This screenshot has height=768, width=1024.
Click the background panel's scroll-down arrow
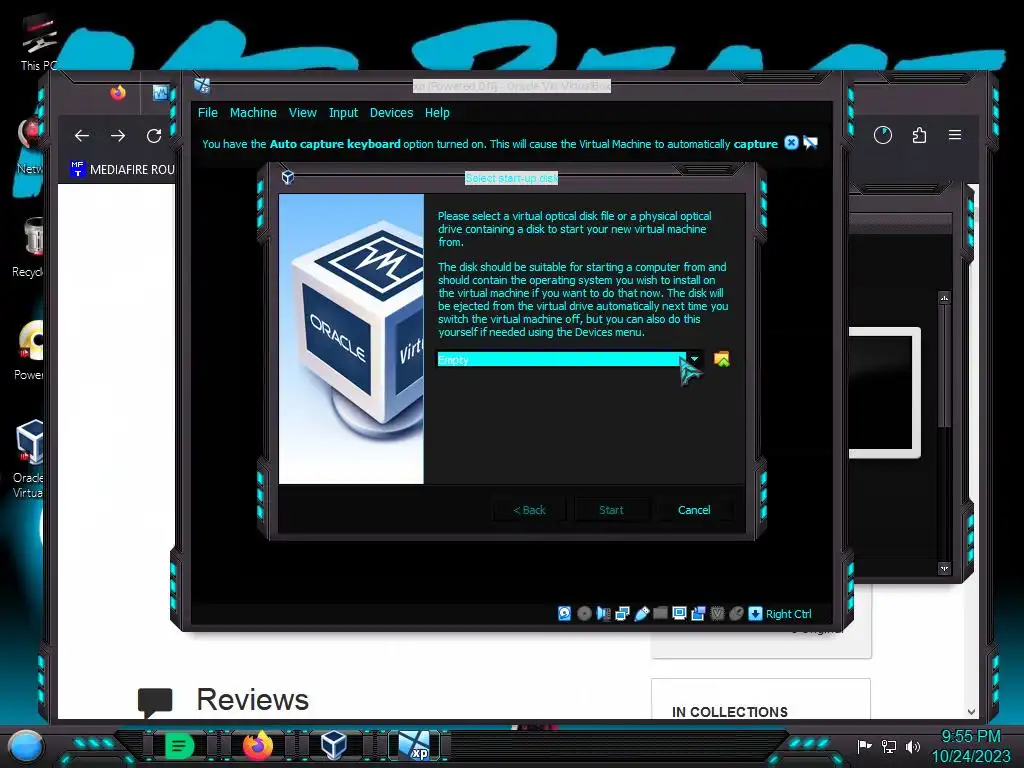click(x=944, y=569)
